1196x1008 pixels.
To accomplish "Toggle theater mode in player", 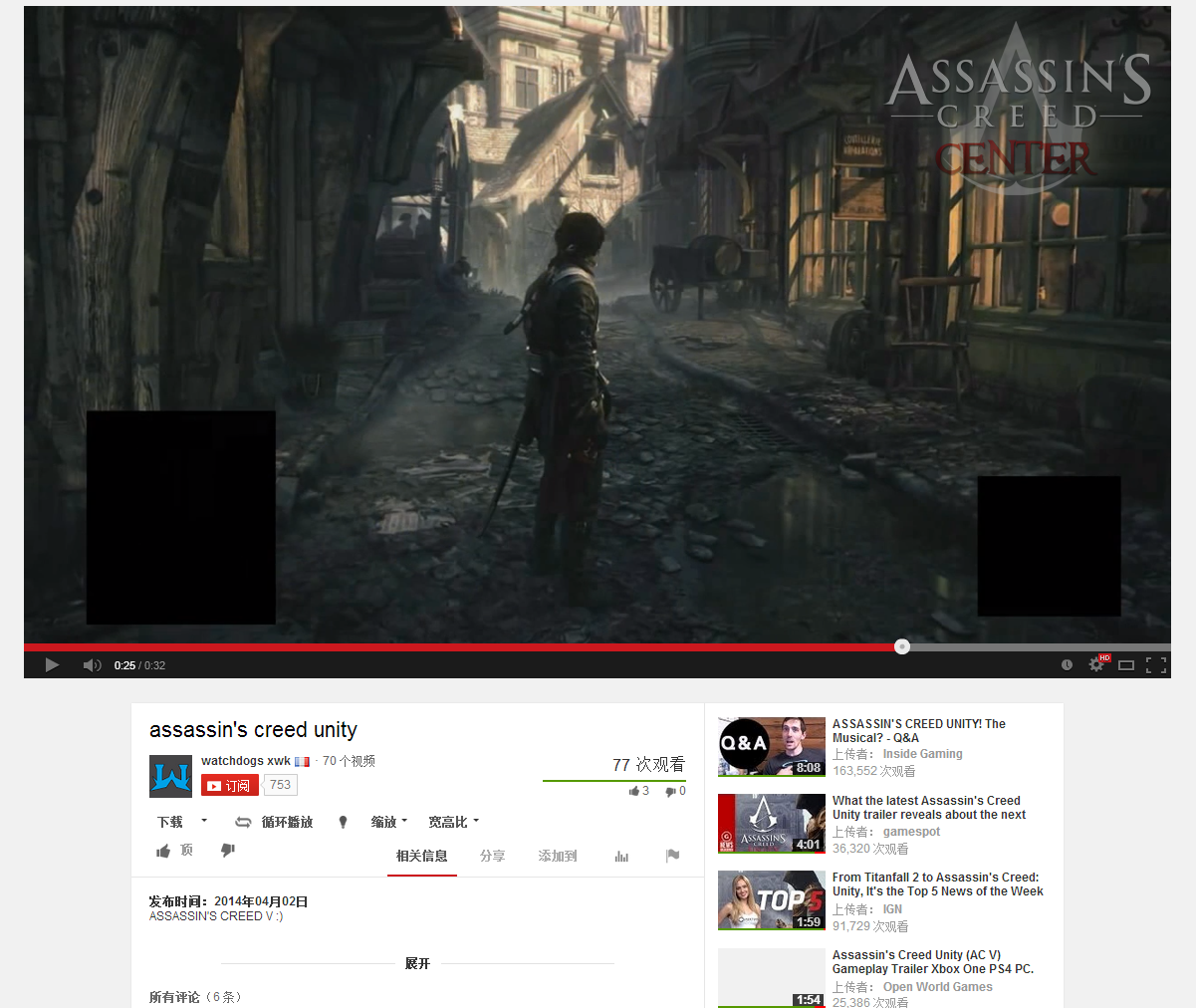I will pos(1126,665).
